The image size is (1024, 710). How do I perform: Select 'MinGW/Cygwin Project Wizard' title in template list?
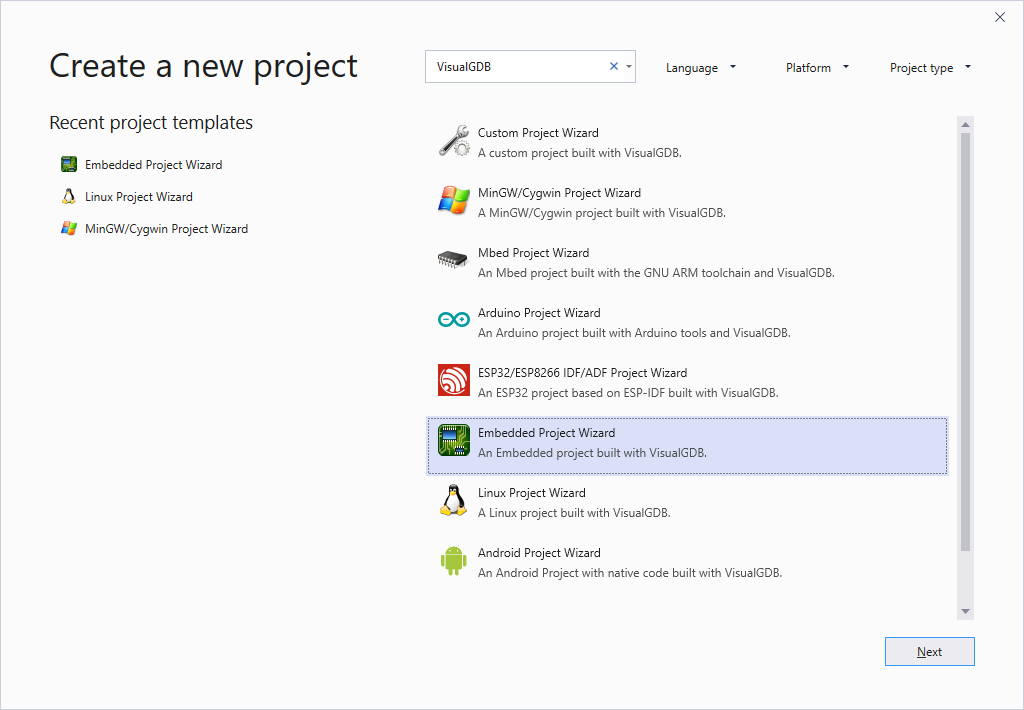coord(559,193)
